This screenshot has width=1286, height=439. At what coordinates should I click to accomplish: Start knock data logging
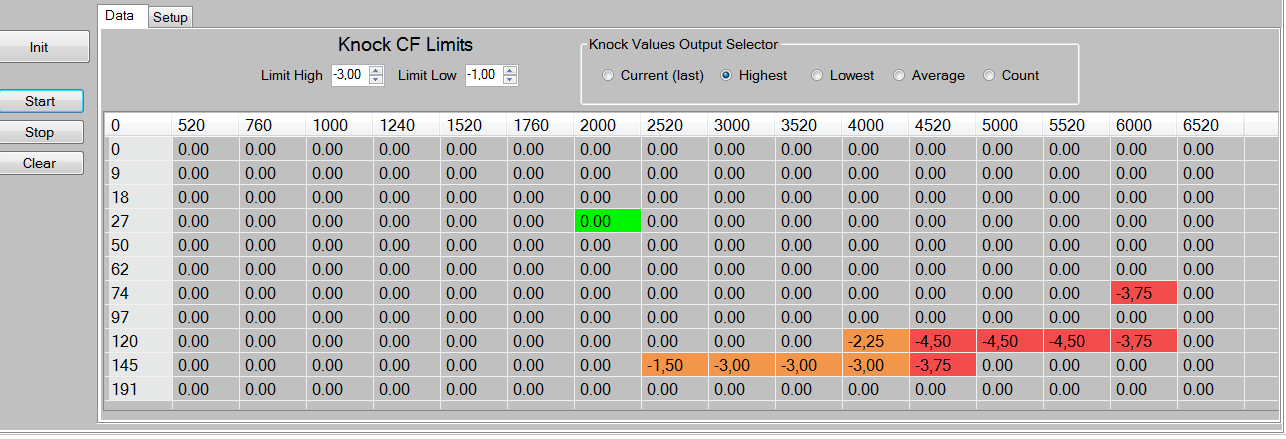point(40,101)
